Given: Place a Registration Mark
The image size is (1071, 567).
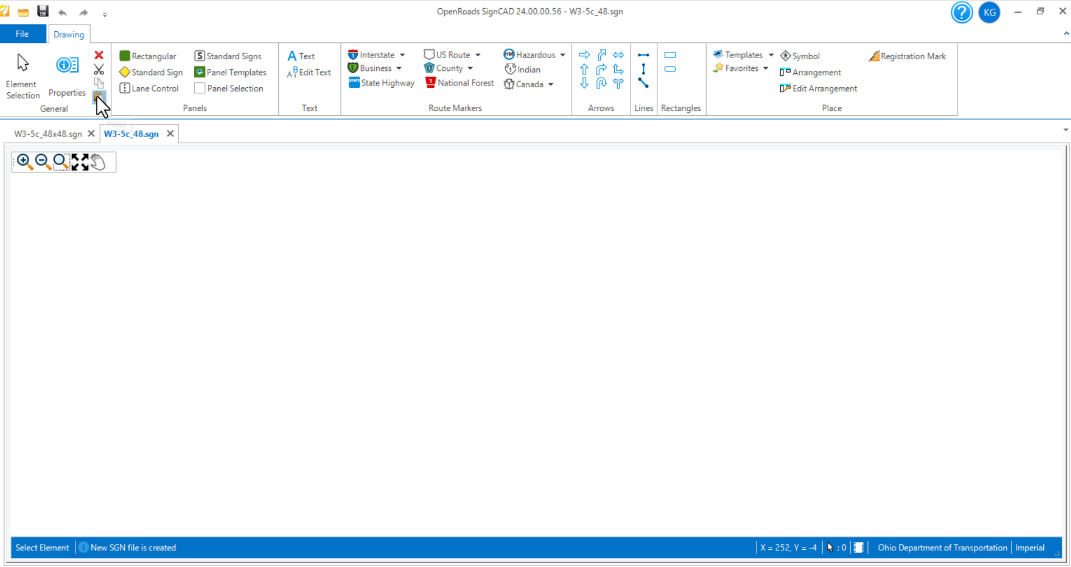Looking at the screenshot, I should (907, 56).
